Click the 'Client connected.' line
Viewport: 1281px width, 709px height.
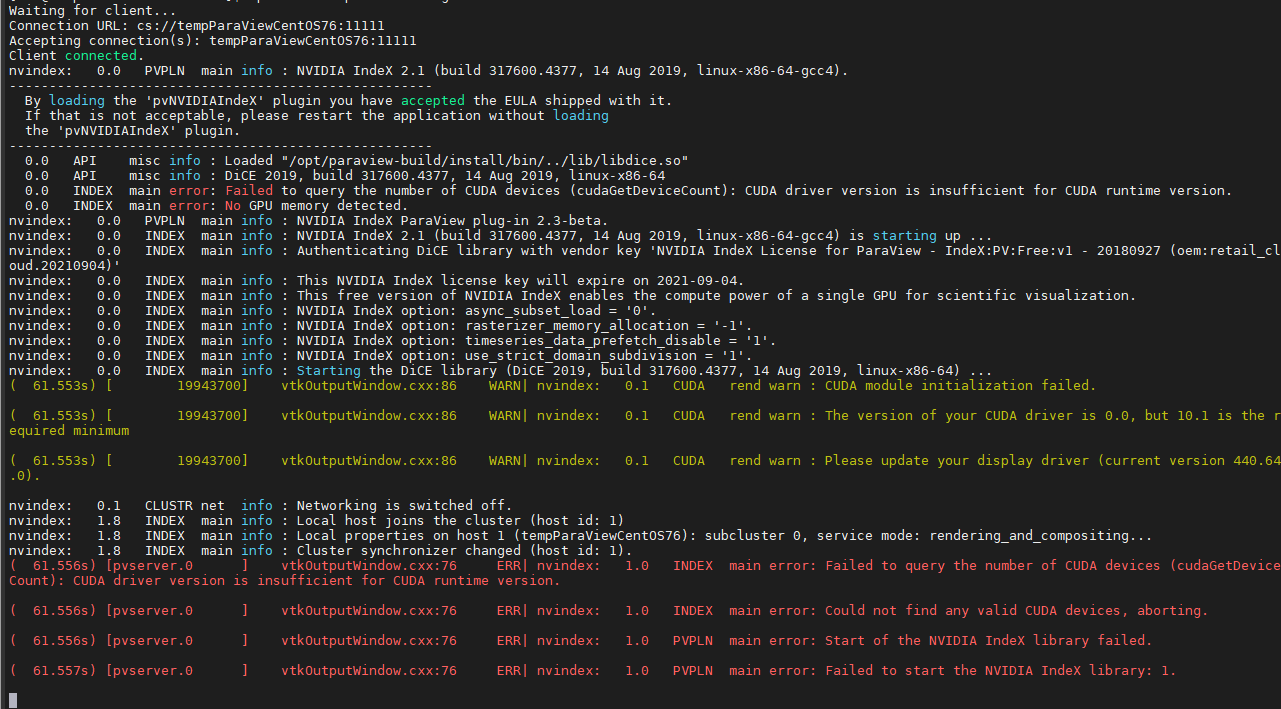[x=77, y=55]
